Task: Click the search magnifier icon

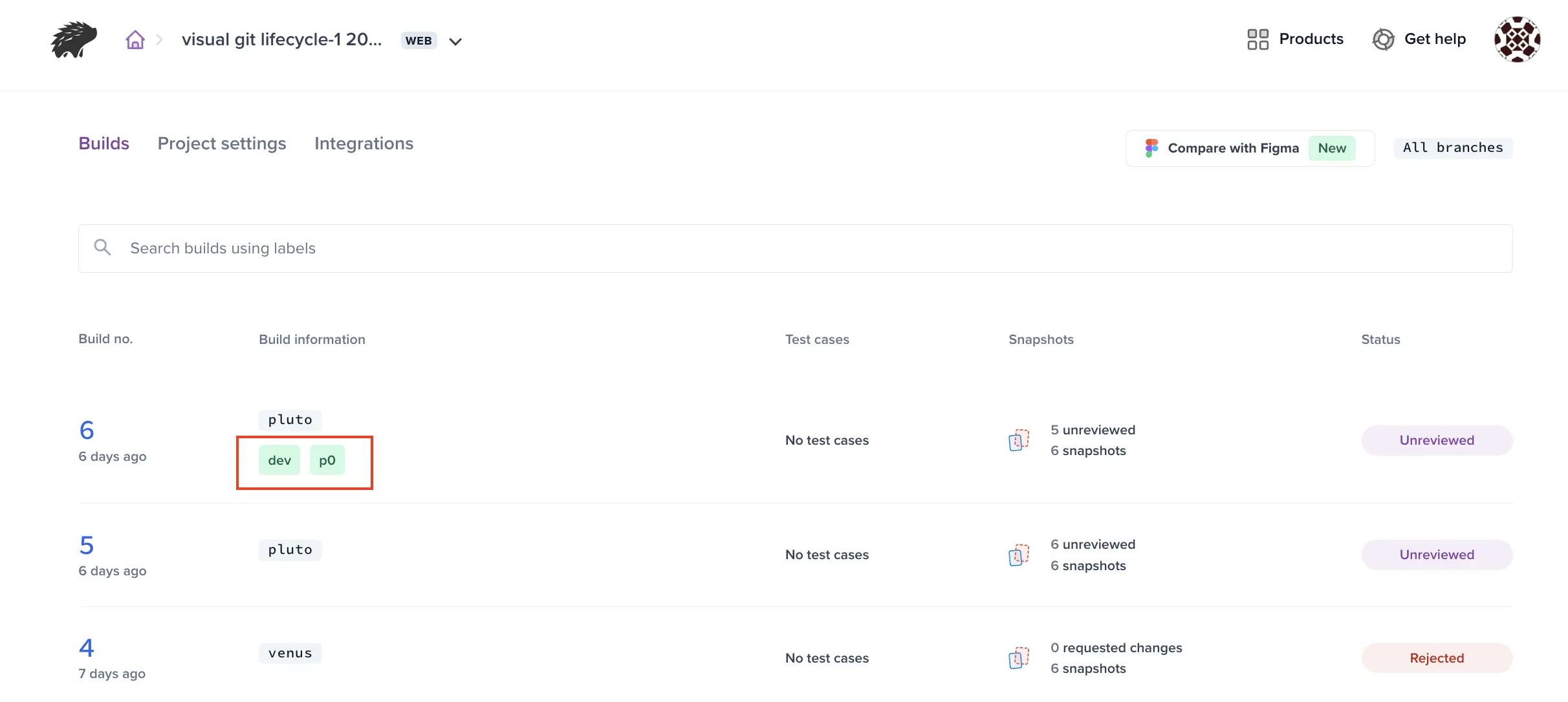Action: (x=102, y=247)
